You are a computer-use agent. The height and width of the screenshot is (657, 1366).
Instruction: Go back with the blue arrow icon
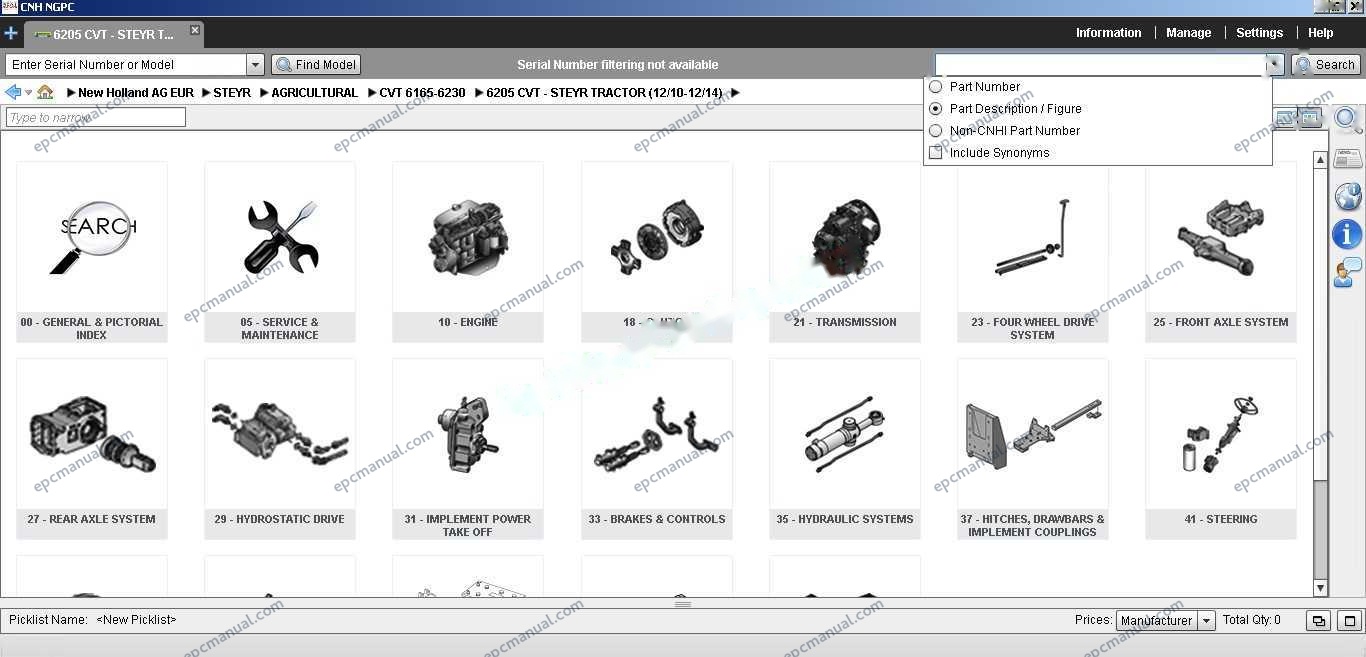(13, 92)
